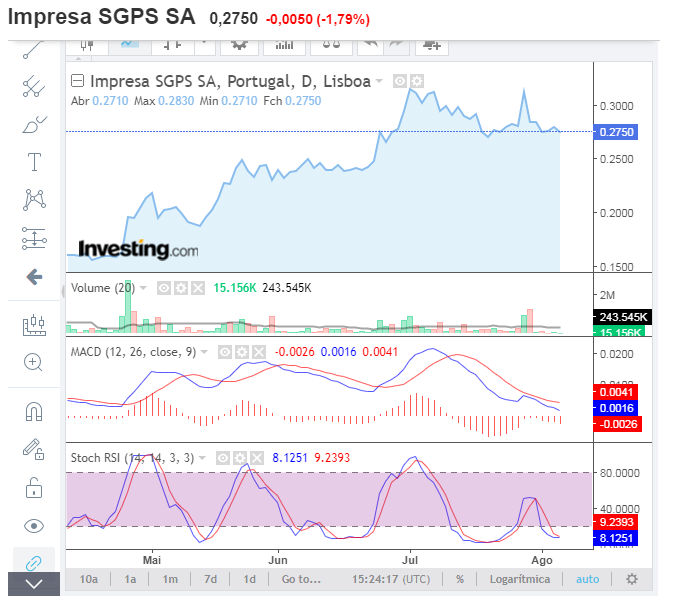This screenshot has width=675, height=597.
Task: Toggle percentage scale (%)
Action: (x=460, y=579)
